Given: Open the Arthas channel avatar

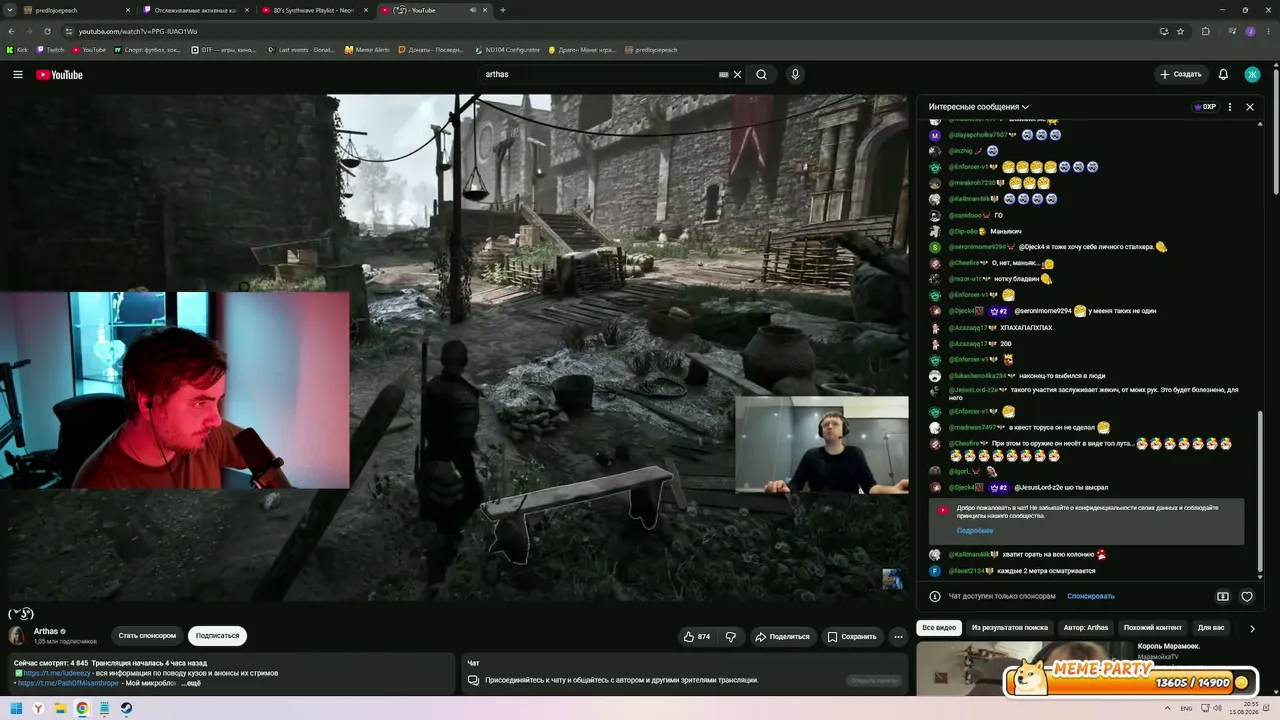Looking at the screenshot, I should pyautogui.click(x=18, y=635).
